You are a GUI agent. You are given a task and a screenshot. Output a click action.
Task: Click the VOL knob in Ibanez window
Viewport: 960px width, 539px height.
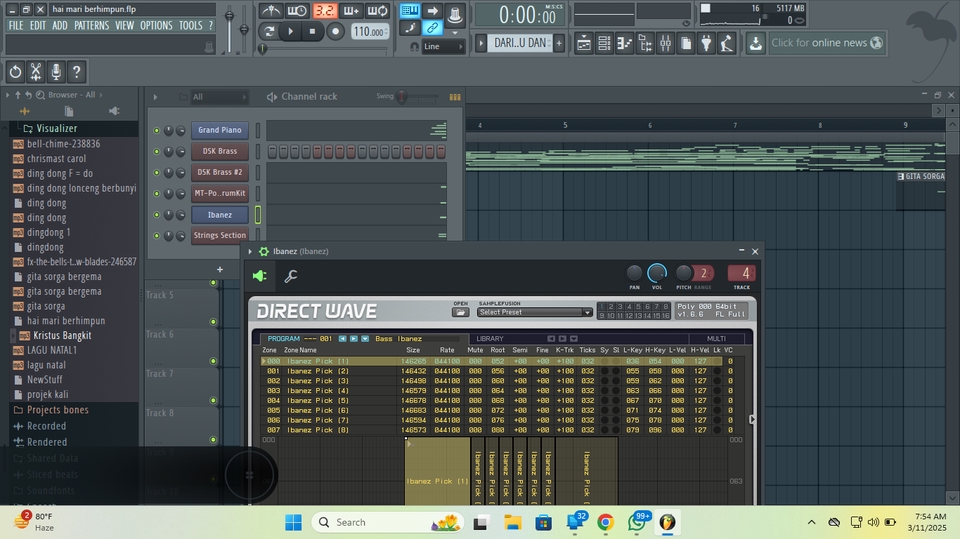click(x=657, y=273)
